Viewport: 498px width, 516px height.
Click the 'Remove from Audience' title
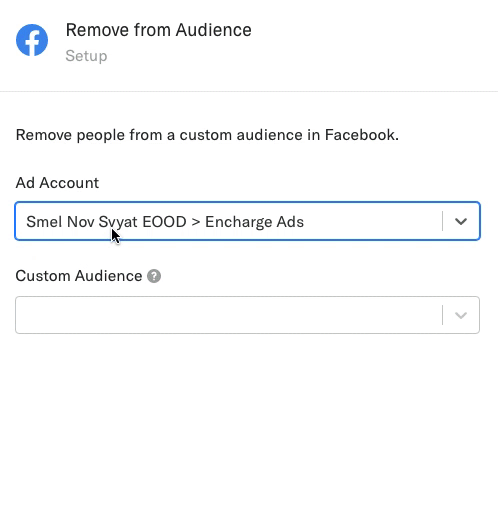159,30
